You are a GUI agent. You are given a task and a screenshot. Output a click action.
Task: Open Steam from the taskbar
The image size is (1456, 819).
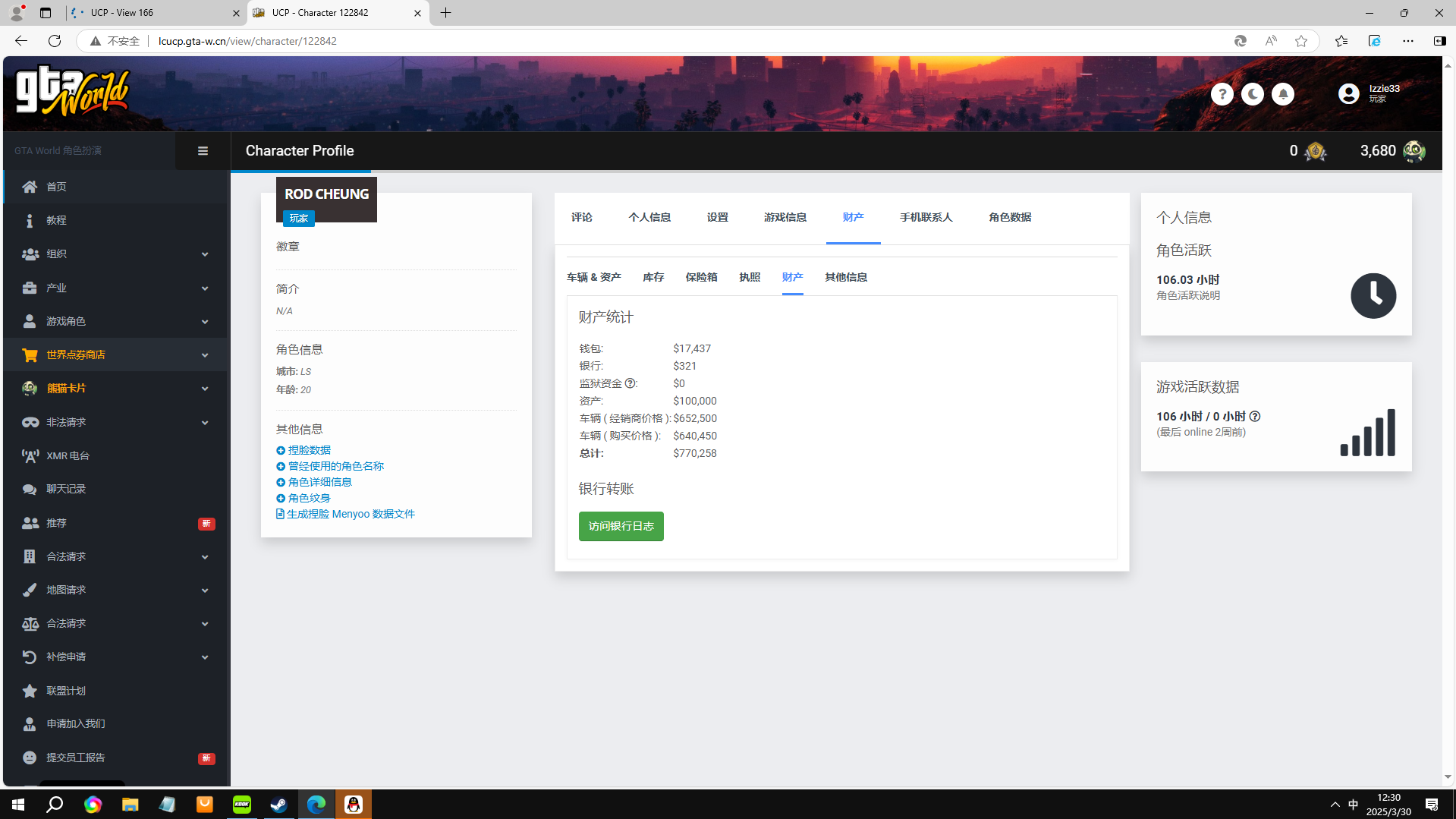(279, 805)
